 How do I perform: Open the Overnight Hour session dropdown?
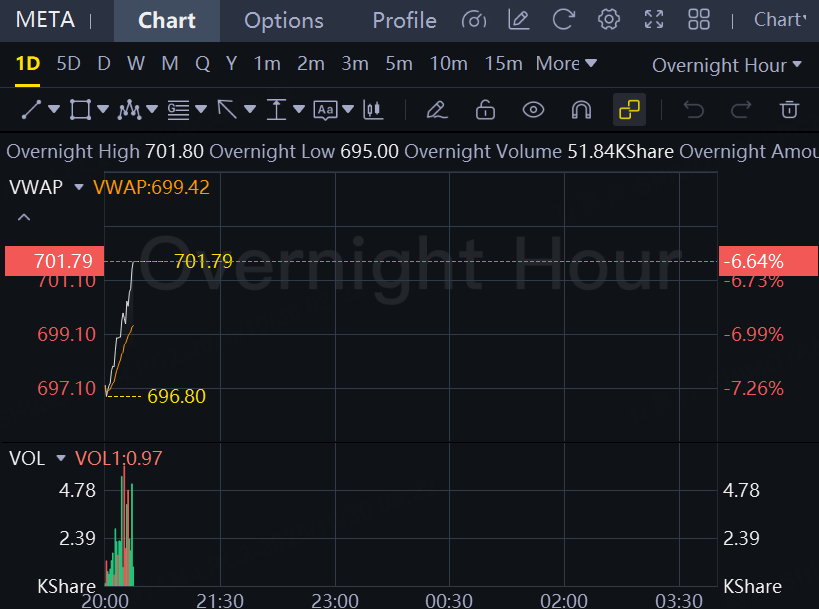tap(727, 65)
